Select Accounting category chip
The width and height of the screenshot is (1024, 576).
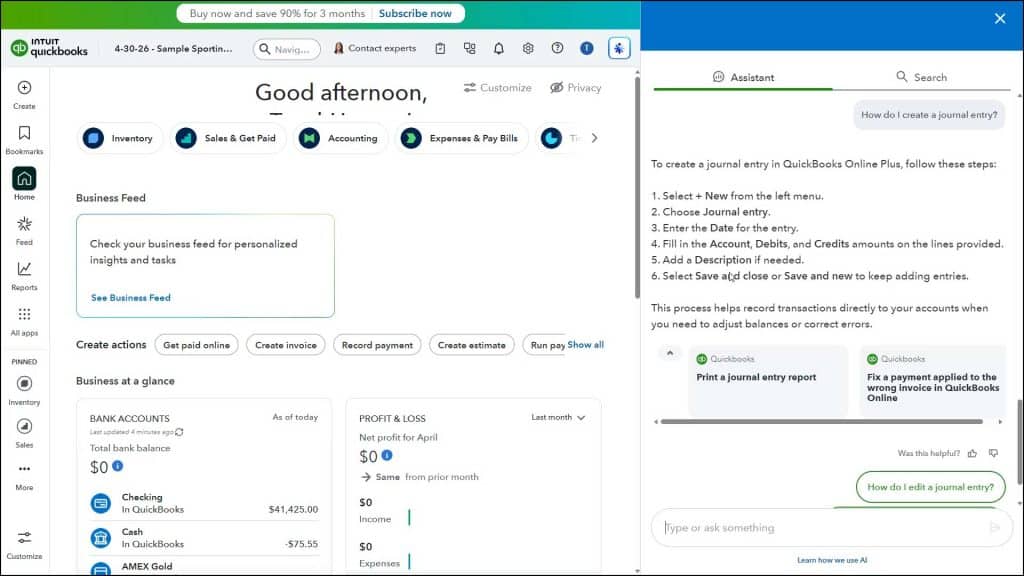pos(340,138)
